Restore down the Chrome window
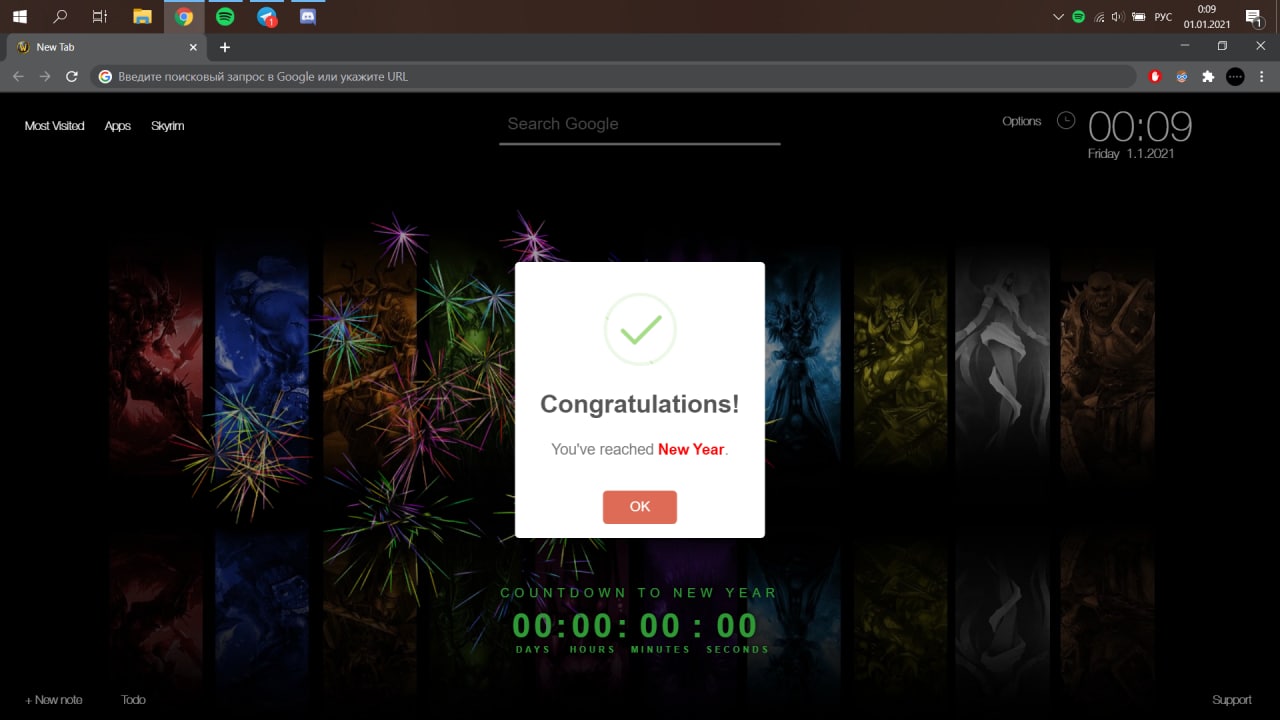 (x=1222, y=46)
